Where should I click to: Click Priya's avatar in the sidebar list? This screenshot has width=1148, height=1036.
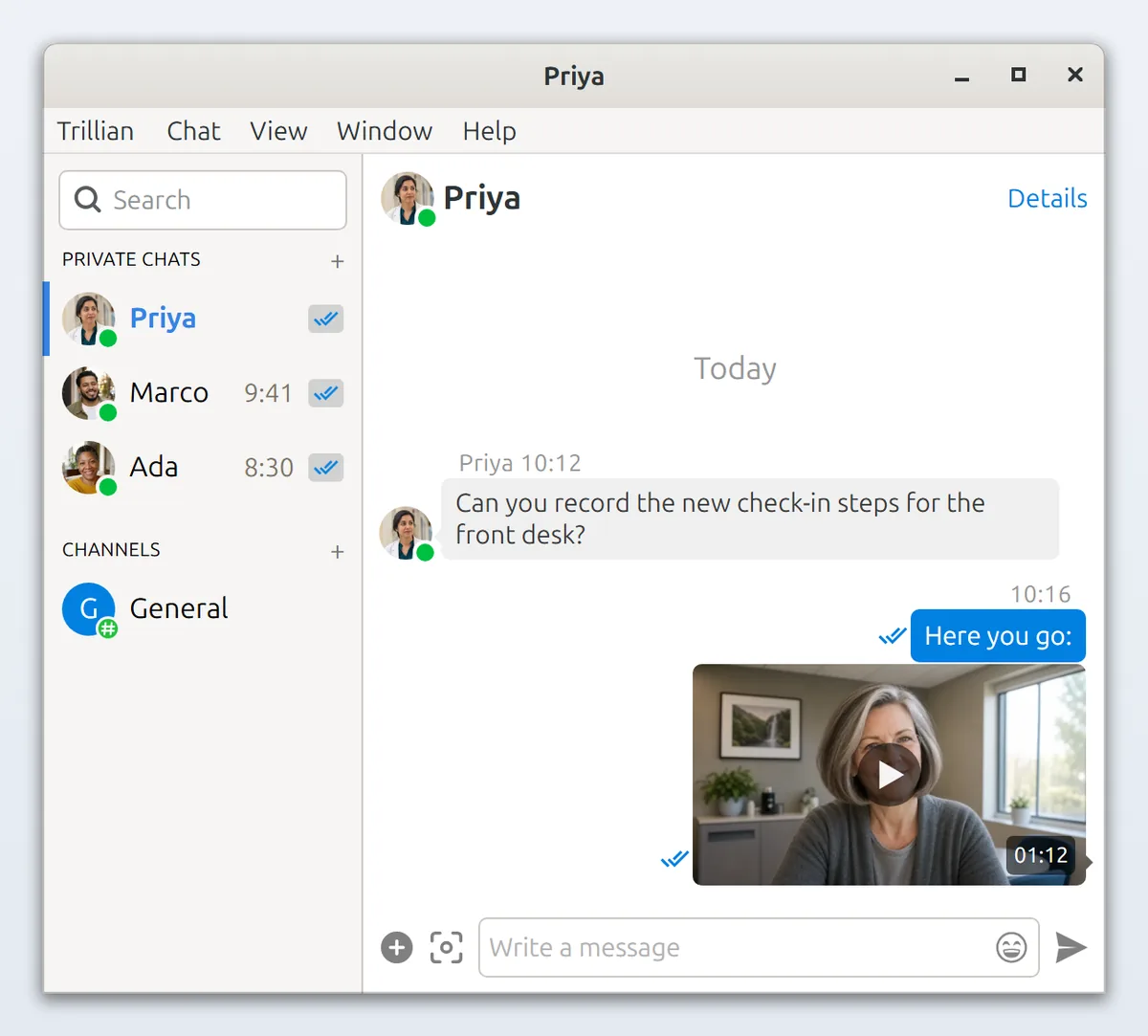click(x=89, y=319)
